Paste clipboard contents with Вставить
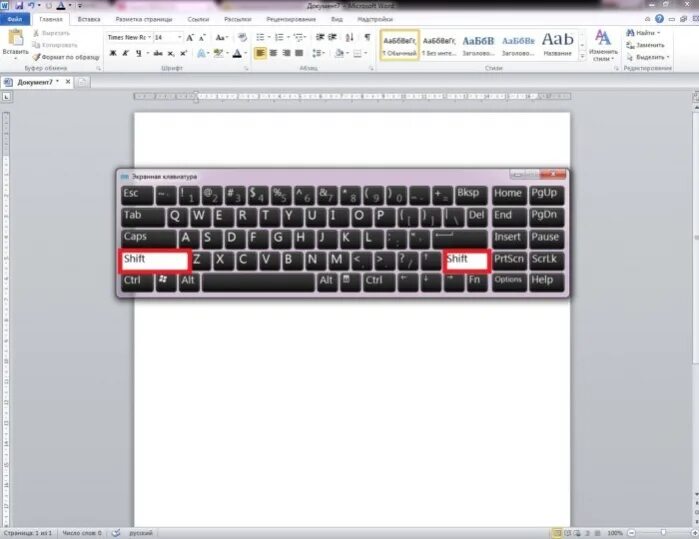Viewport: 699px width, 539px height. (x=15, y=45)
